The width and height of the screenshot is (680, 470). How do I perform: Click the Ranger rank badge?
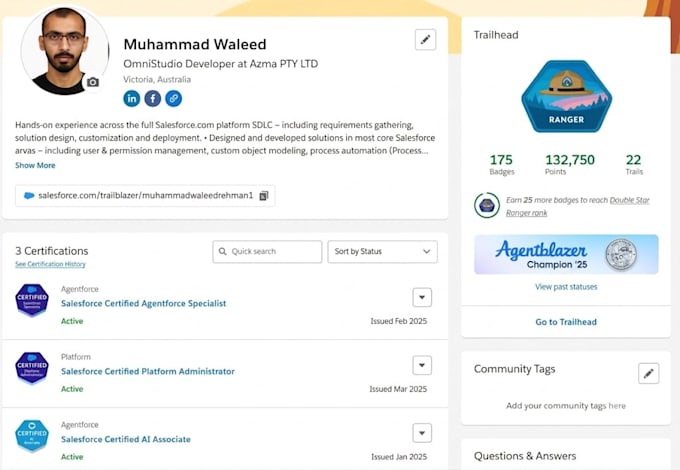tap(566, 96)
